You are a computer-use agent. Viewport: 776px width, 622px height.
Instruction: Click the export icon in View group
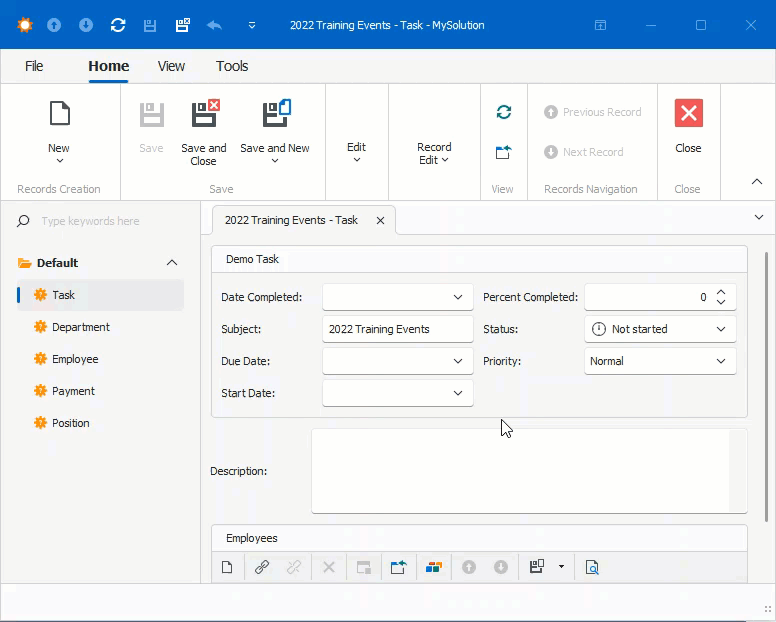503,152
